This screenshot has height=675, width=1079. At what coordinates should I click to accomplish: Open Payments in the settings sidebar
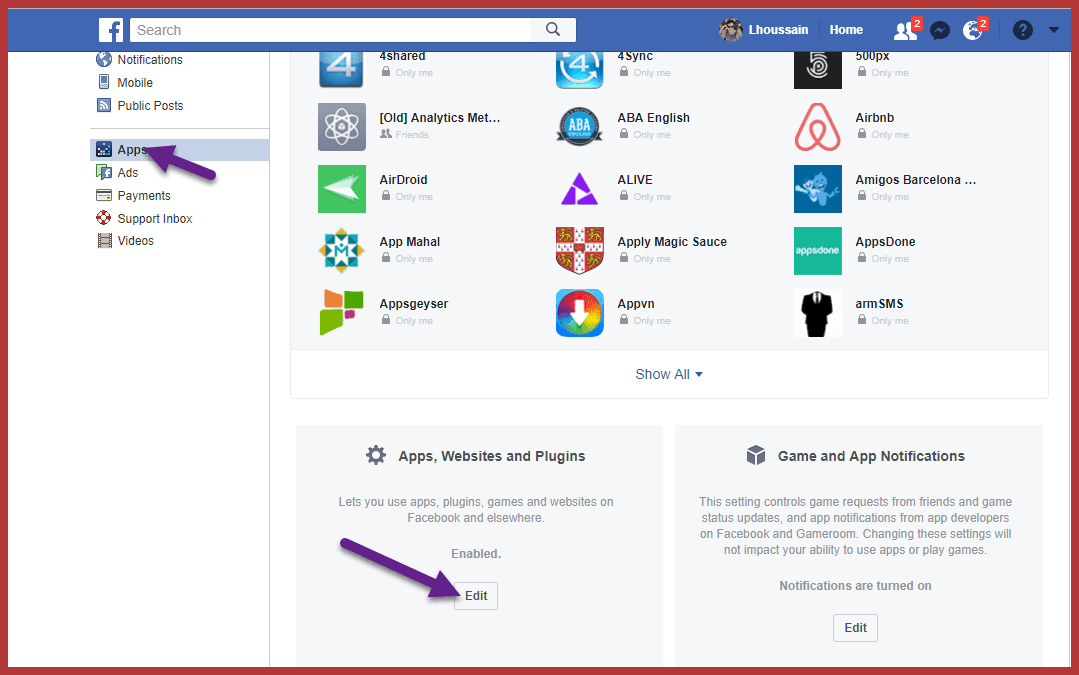(143, 196)
